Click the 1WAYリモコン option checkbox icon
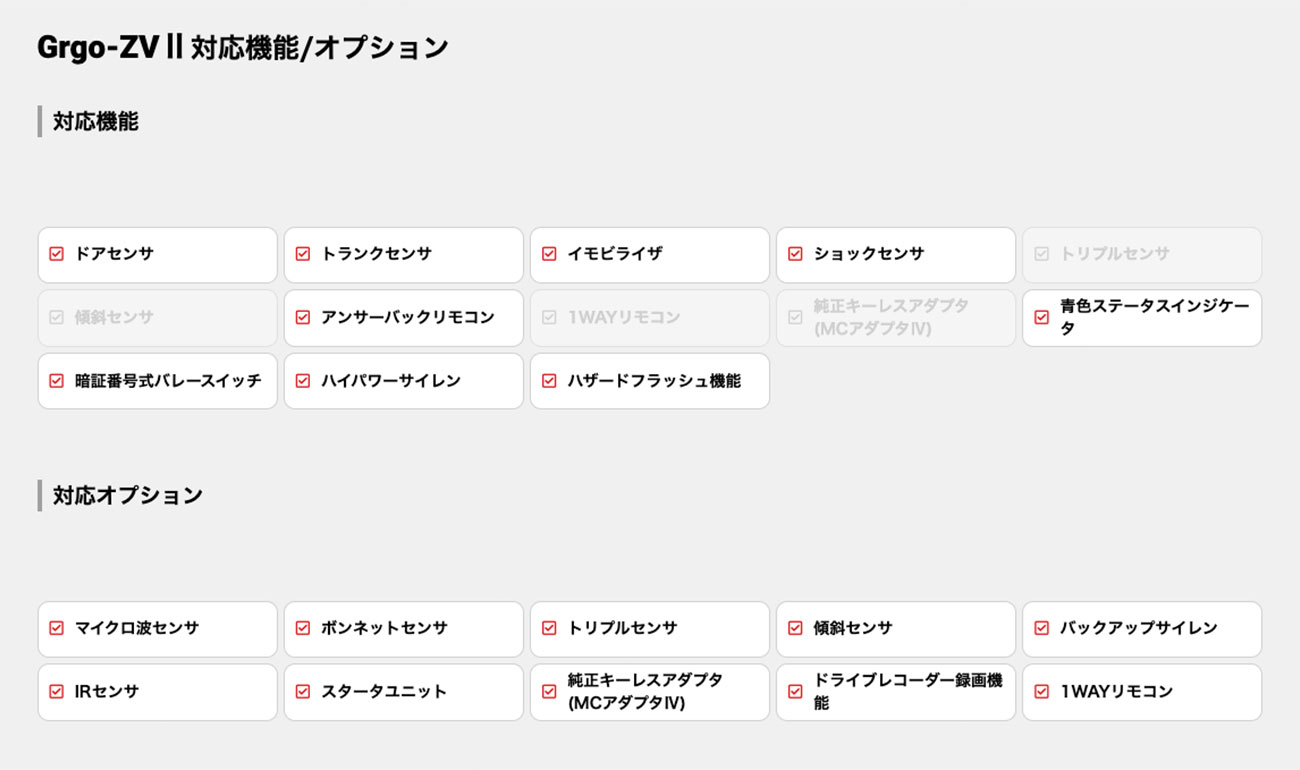 point(1041,691)
